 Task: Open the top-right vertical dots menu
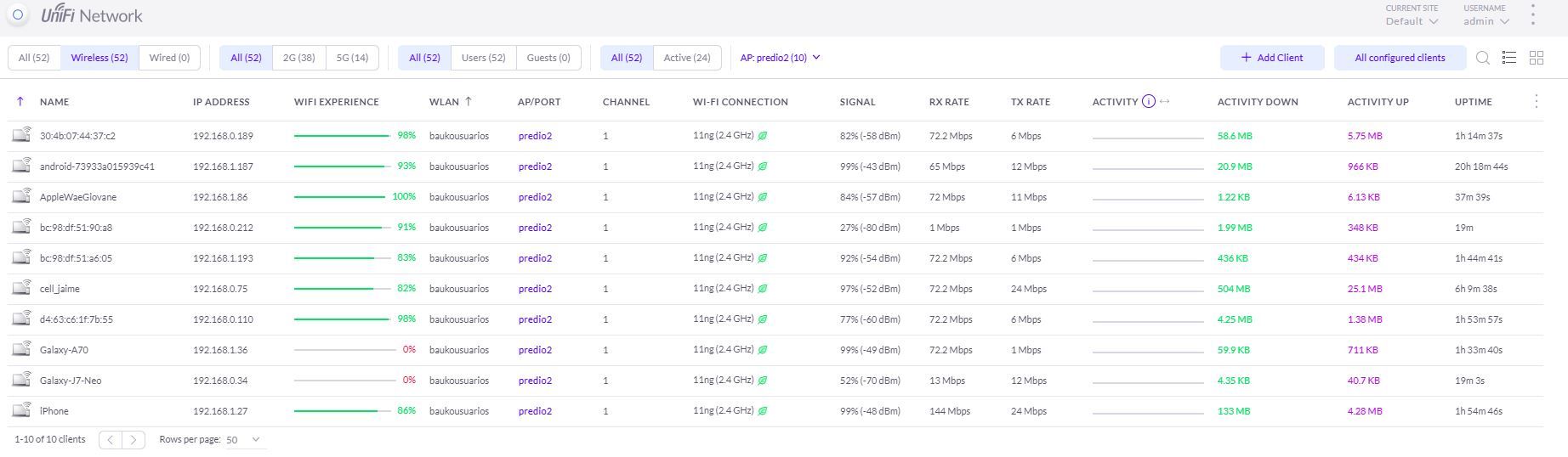1533,14
